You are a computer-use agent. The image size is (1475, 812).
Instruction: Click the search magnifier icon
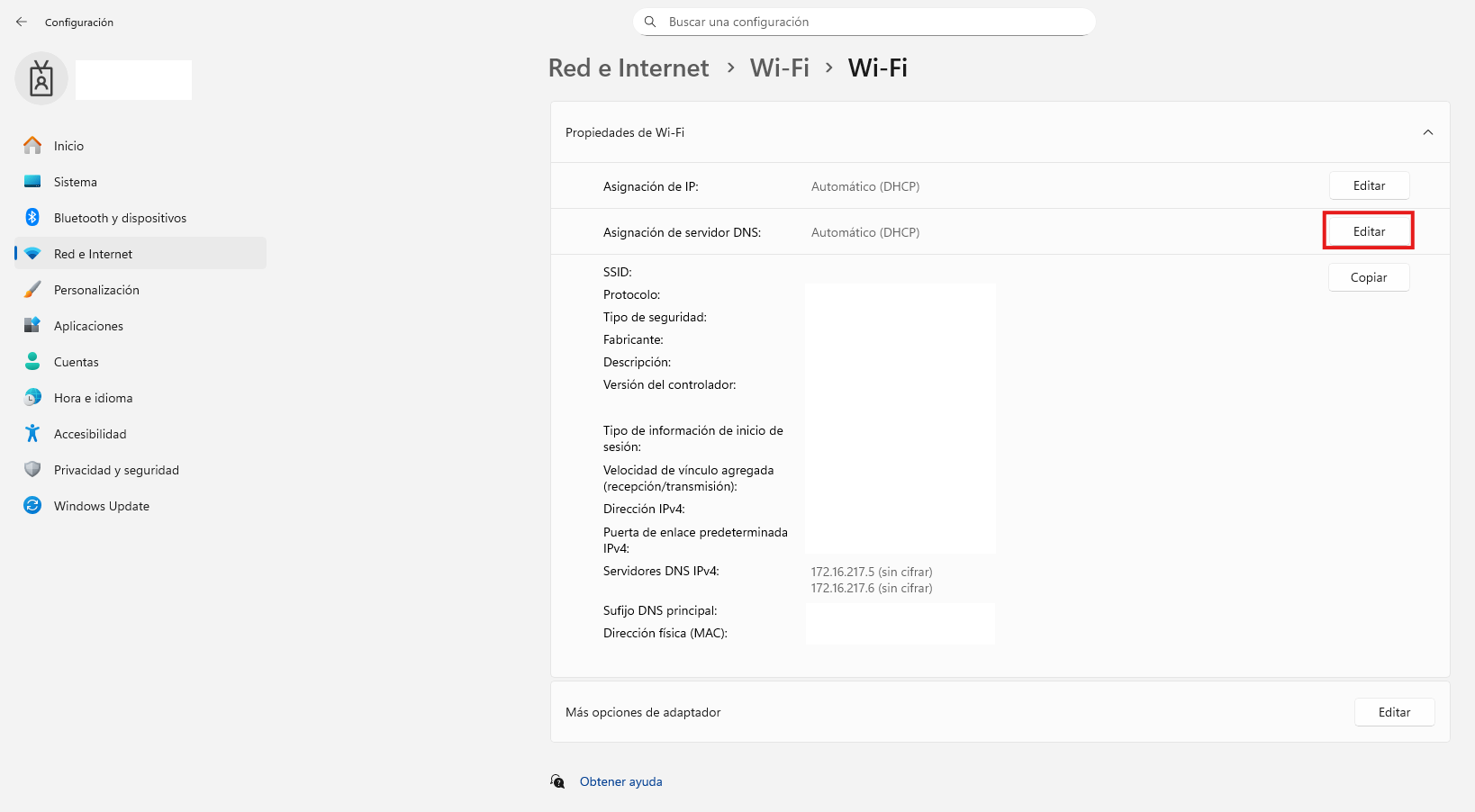650,22
